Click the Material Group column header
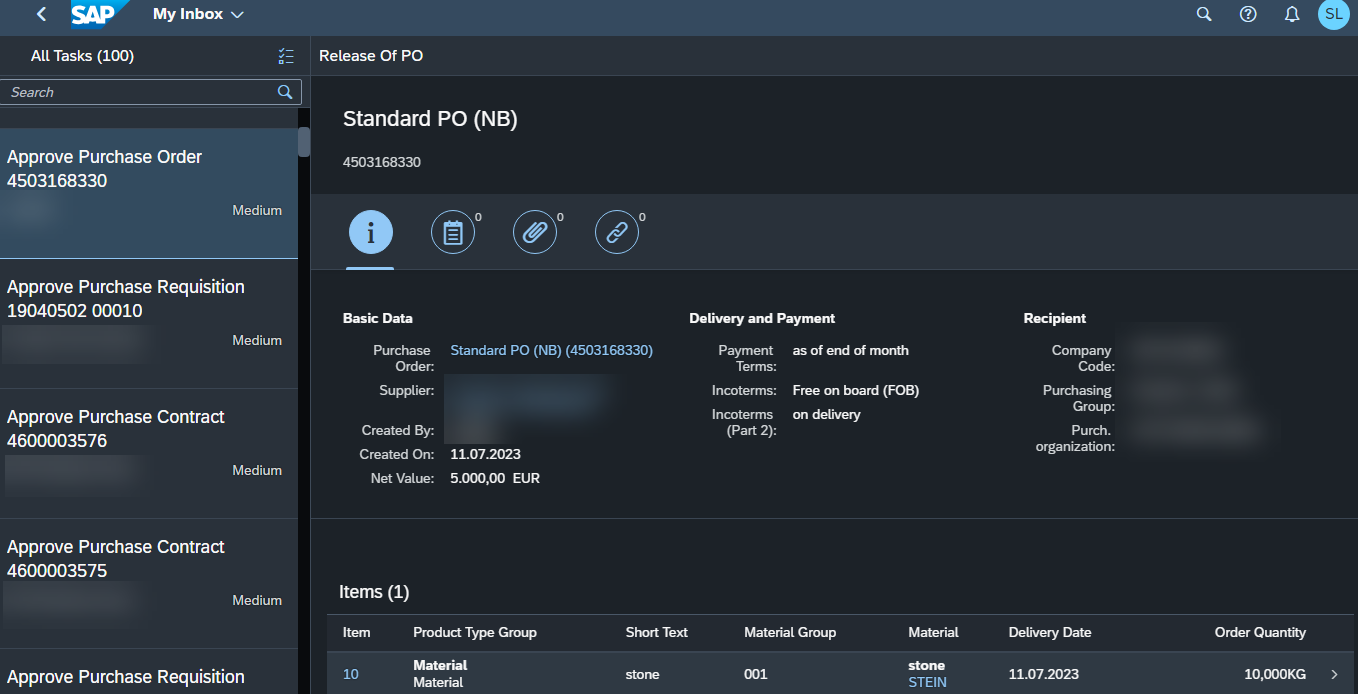 coord(790,632)
